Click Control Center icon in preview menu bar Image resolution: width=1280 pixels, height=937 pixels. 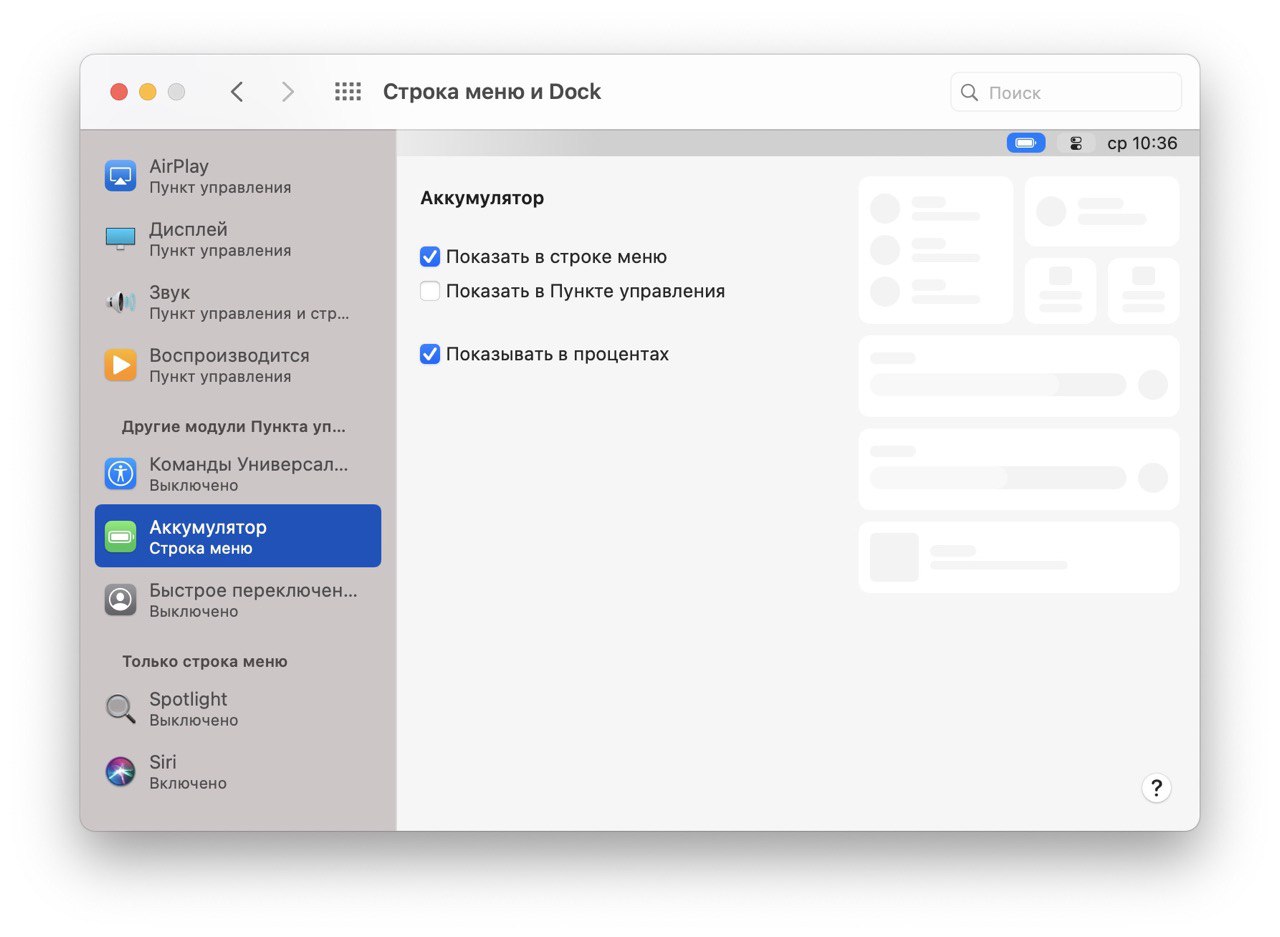click(1076, 143)
